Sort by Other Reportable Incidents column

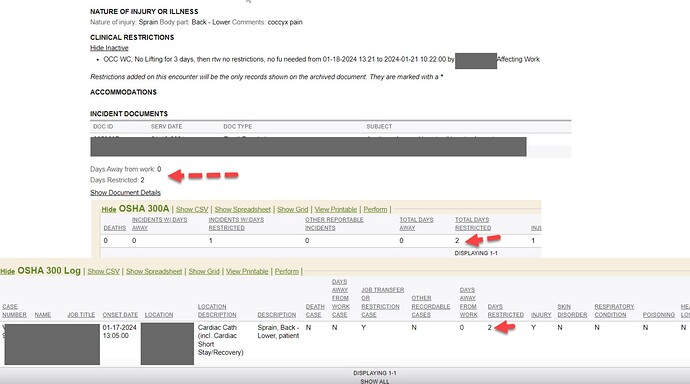tap(334, 223)
